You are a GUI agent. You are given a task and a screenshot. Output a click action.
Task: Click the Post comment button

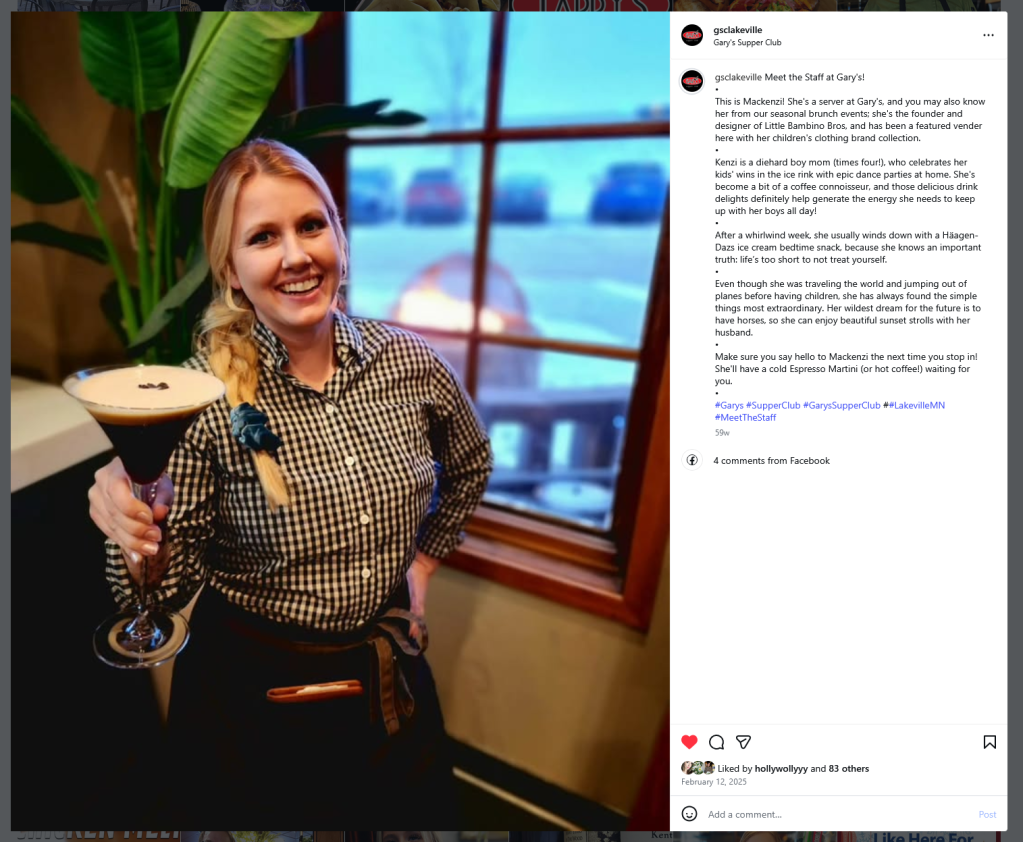[987, 815]
